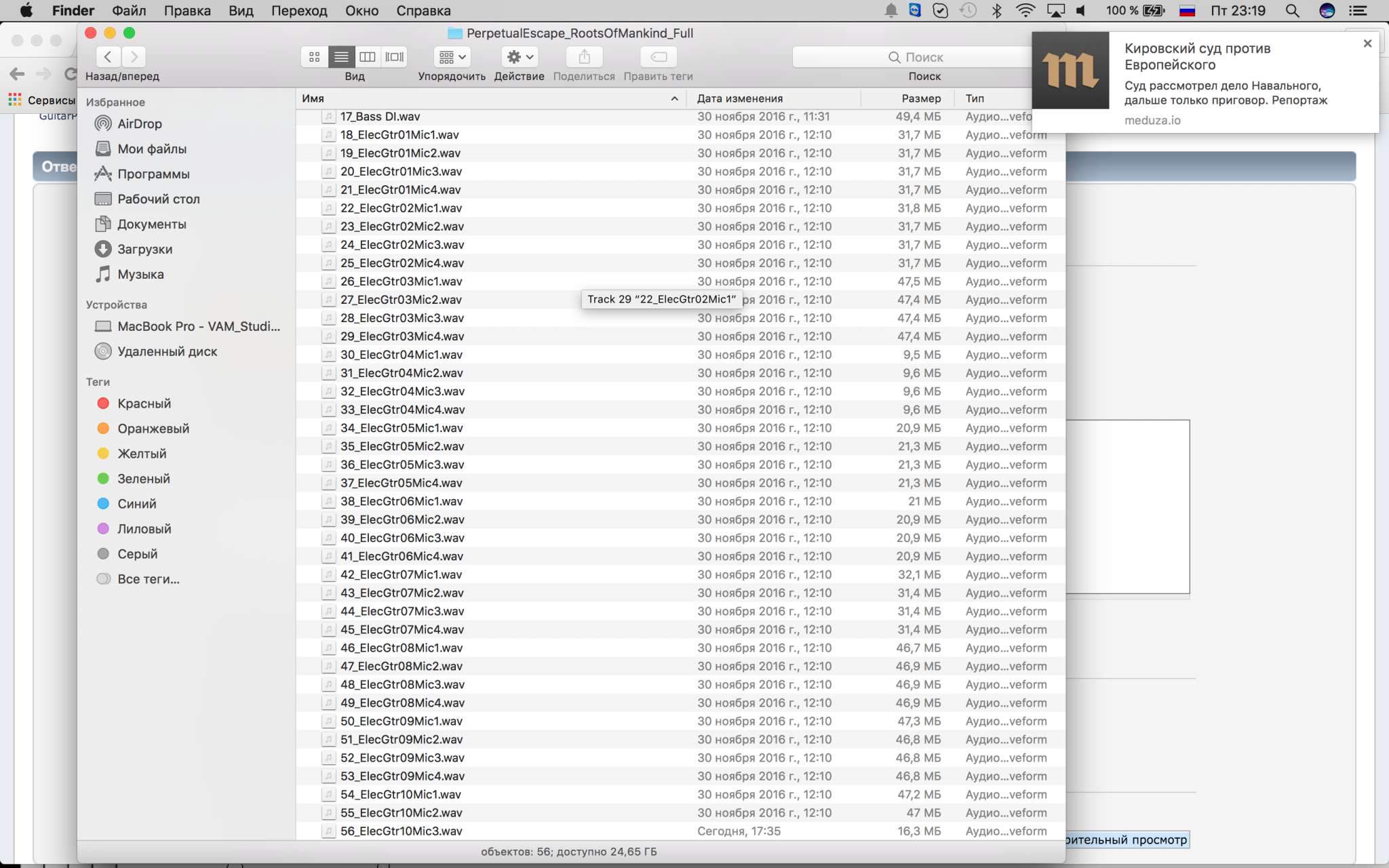The image size is (1389, 868).
Task: Show all tags via Все теги…
Action: (148, 579)
